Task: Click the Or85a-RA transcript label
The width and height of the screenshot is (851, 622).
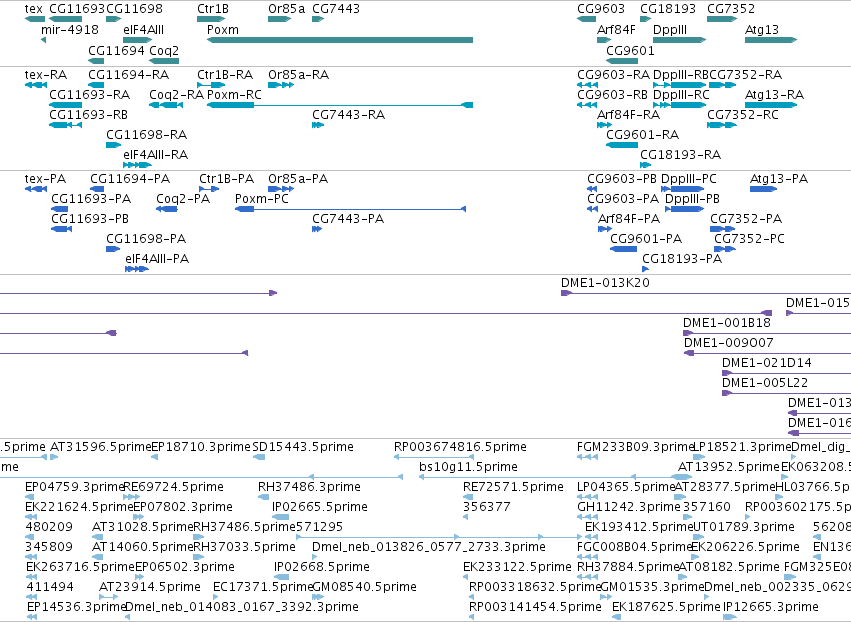Action: tap(299, 74)
